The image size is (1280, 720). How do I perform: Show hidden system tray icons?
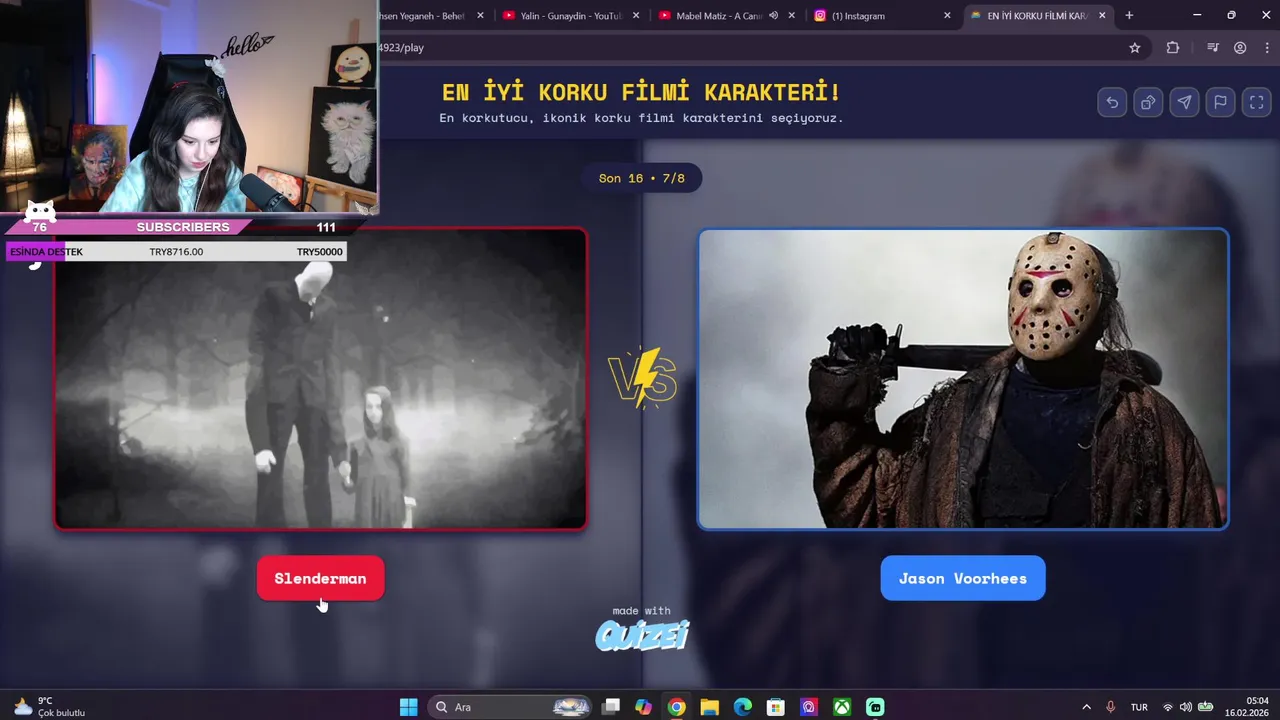click(x=1087, y=707)
